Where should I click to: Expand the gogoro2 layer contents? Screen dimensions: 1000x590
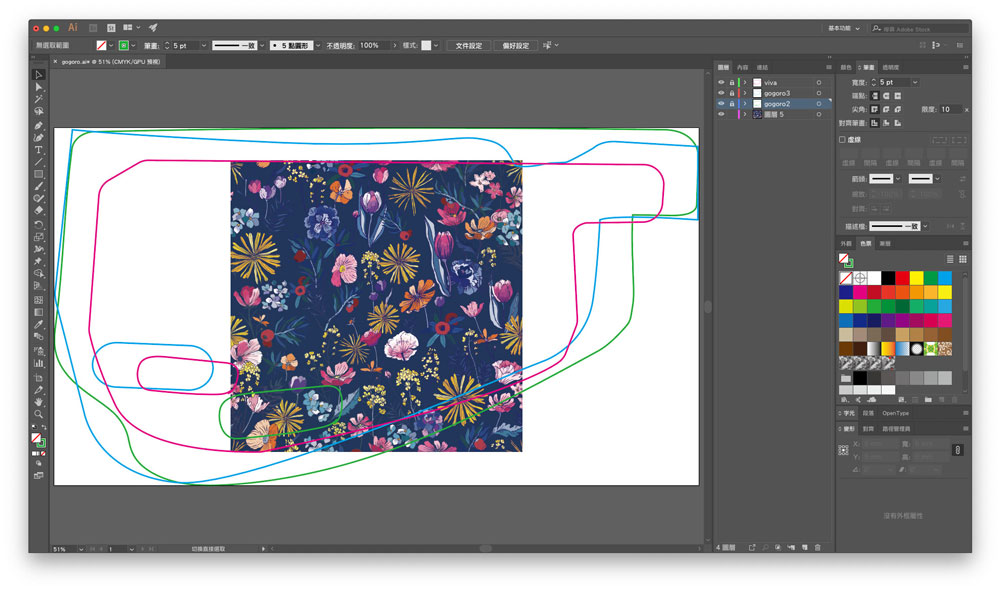tap(745, 104)
